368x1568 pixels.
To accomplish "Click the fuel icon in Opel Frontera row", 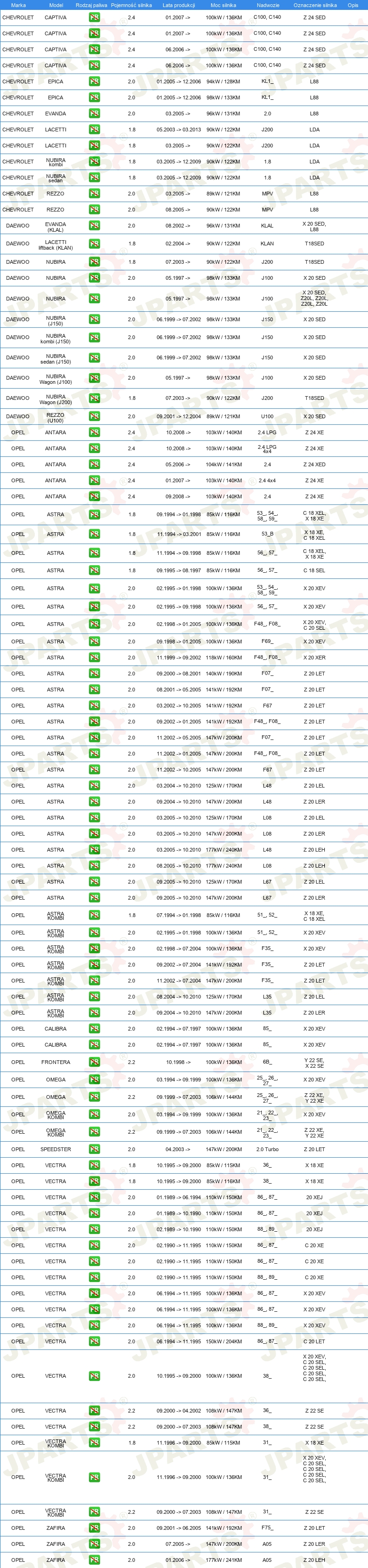I will point(94,1062).
